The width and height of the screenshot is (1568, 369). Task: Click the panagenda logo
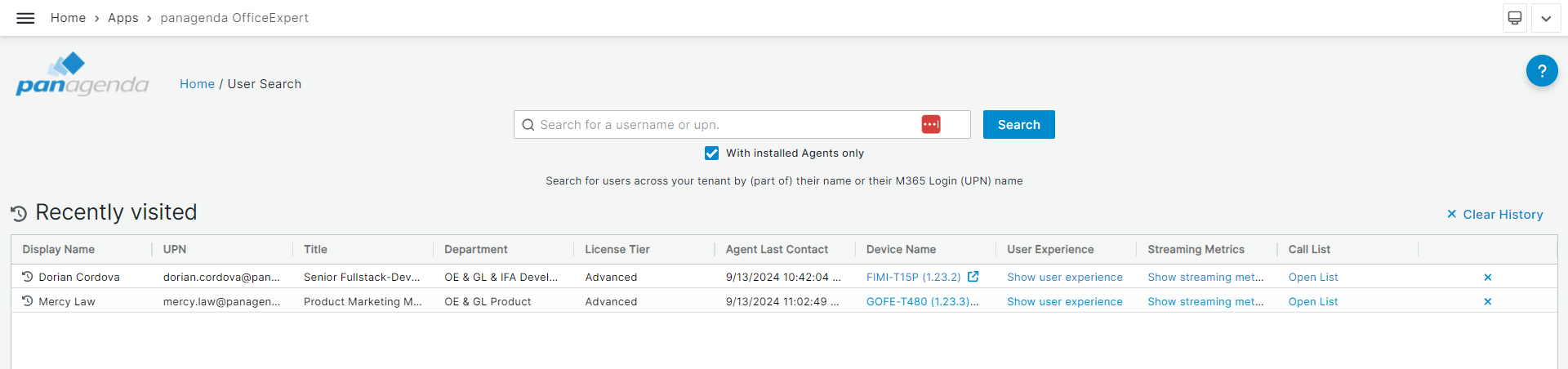coord(82,74)
